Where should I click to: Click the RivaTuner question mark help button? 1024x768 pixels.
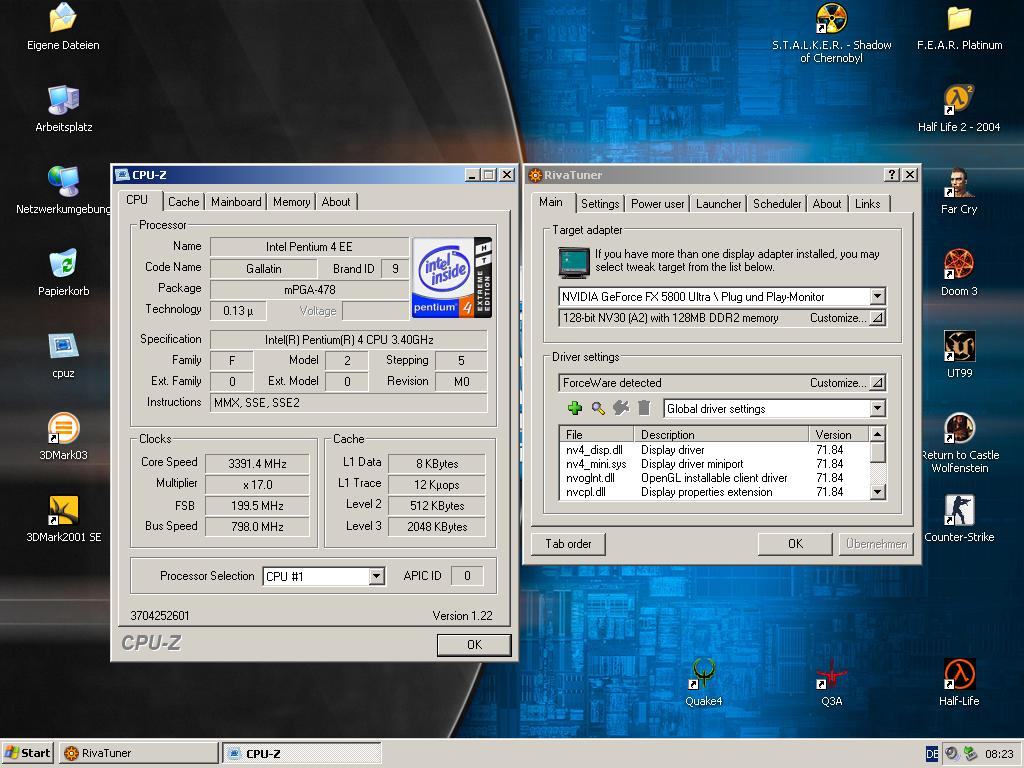[891, 174]
